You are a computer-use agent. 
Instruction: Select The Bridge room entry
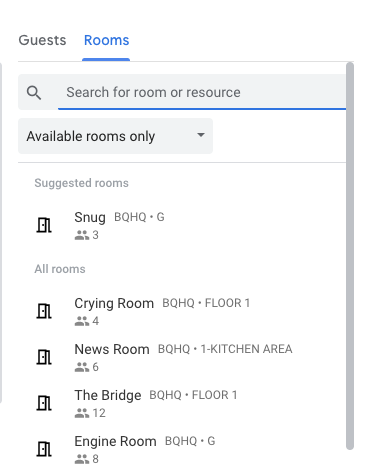pos(182,403)
